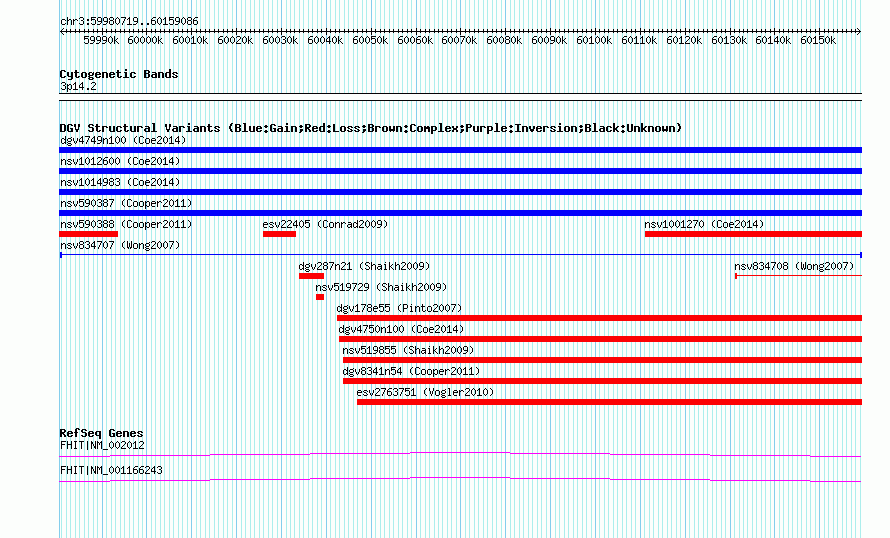Open the dgv4750n100 (Coe2014) label
The image size is (890, 538).
[x=401, y=329]
